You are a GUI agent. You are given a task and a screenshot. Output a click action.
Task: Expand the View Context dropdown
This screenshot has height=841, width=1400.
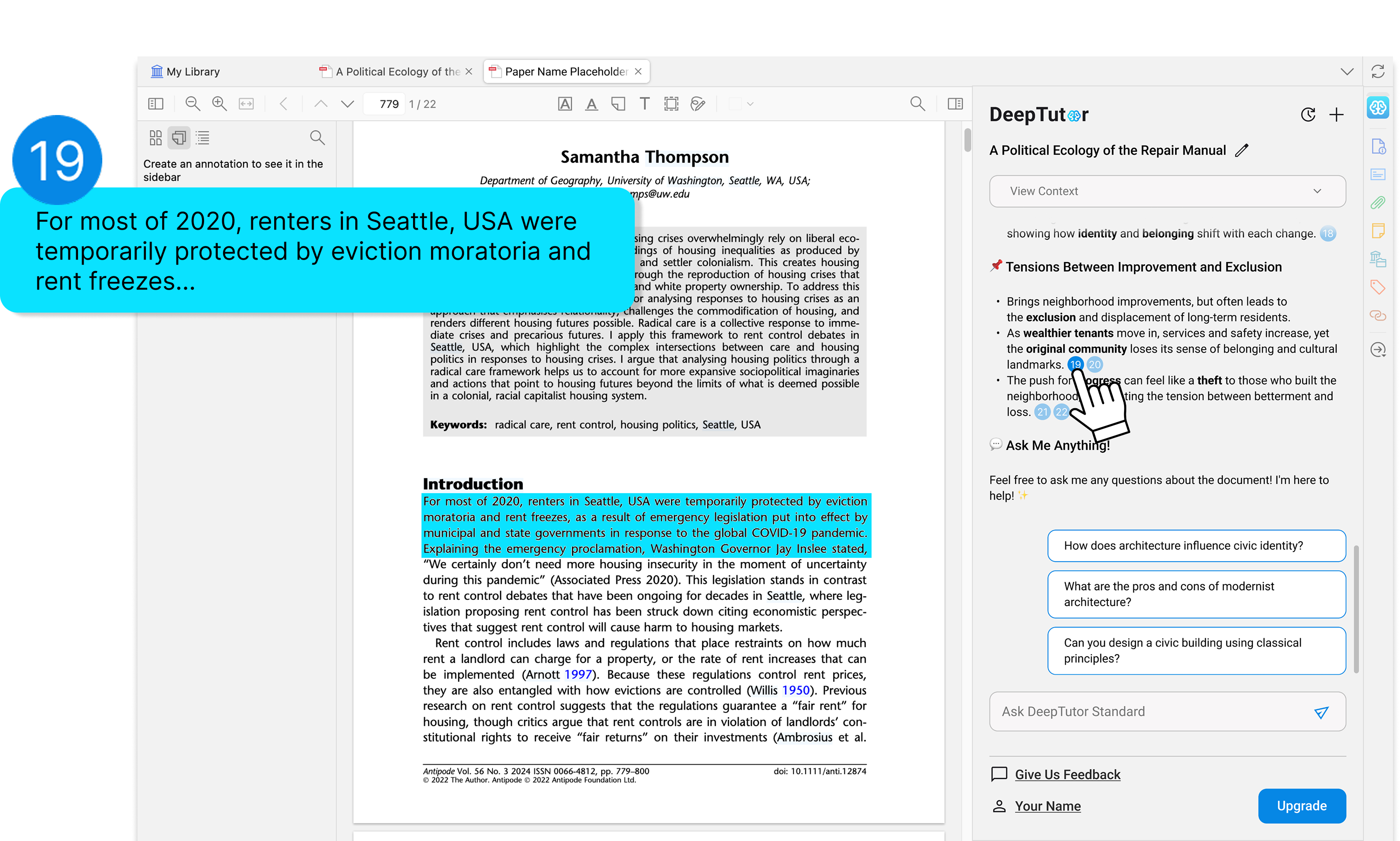click(1167, 191)
